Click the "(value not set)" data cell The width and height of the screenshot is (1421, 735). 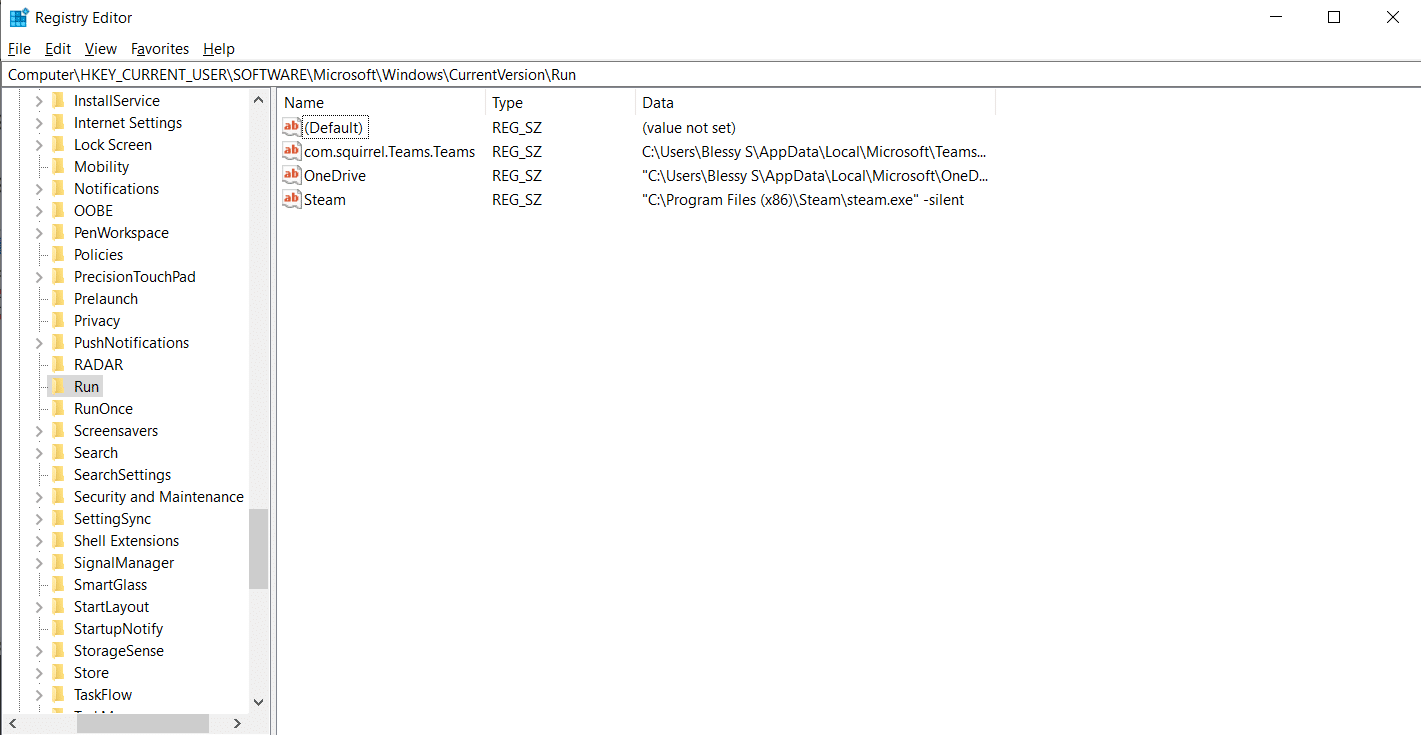689,128
